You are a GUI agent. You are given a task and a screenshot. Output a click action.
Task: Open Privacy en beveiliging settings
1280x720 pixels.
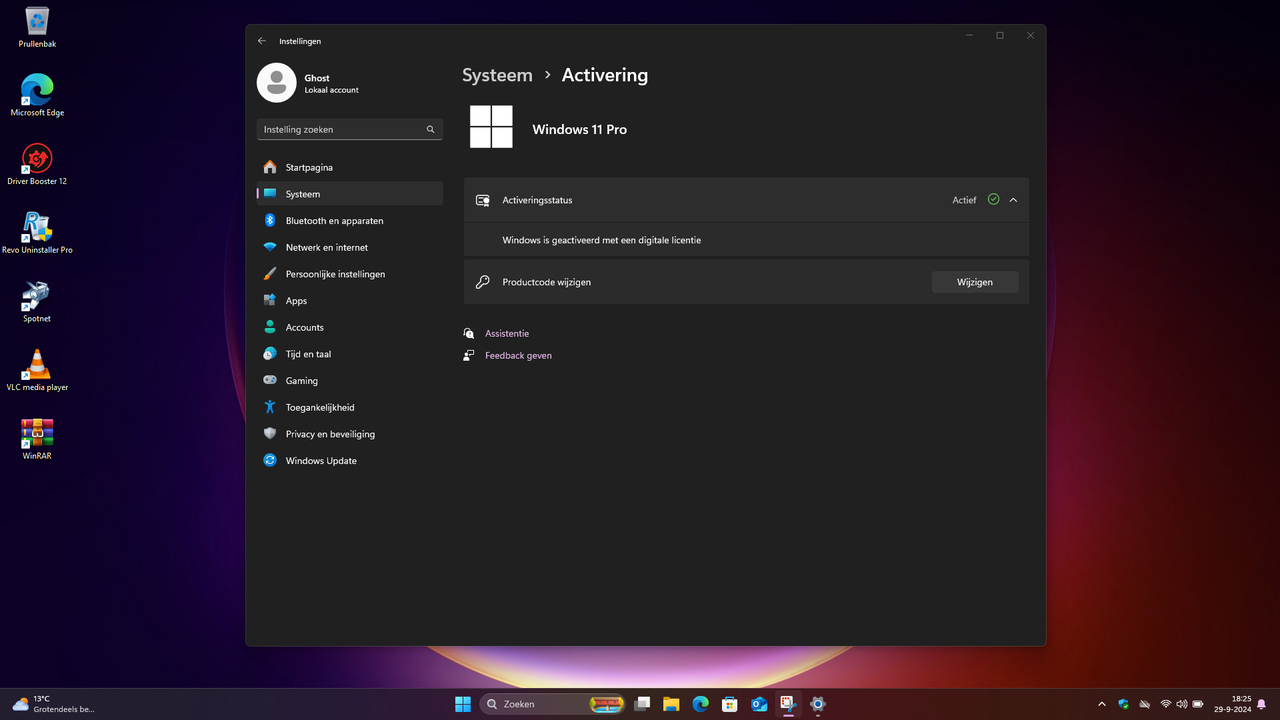[x=349, y=434]
